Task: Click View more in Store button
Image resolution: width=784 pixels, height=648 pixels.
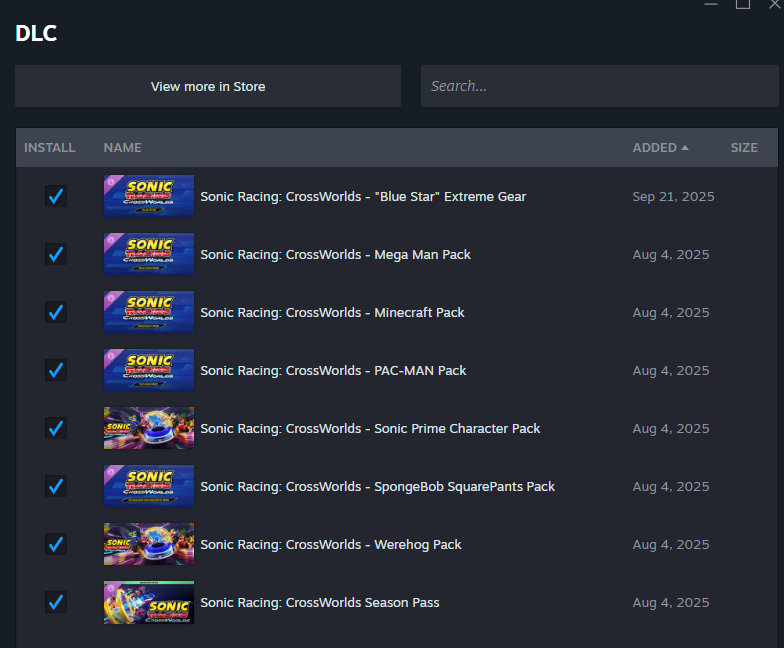Action: [x=208, y=86]
